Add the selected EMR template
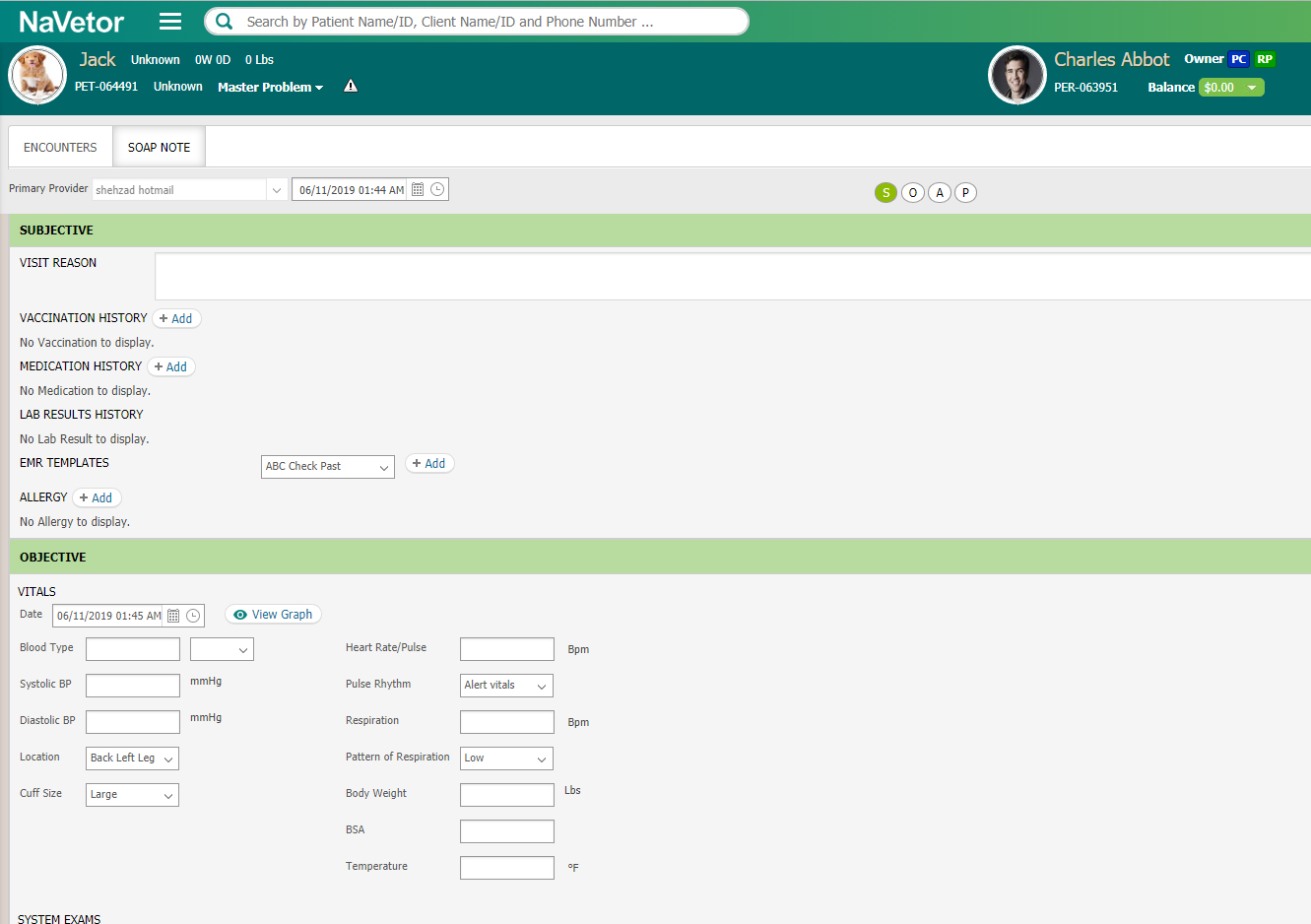1311x924 pixels. (429, 464)
